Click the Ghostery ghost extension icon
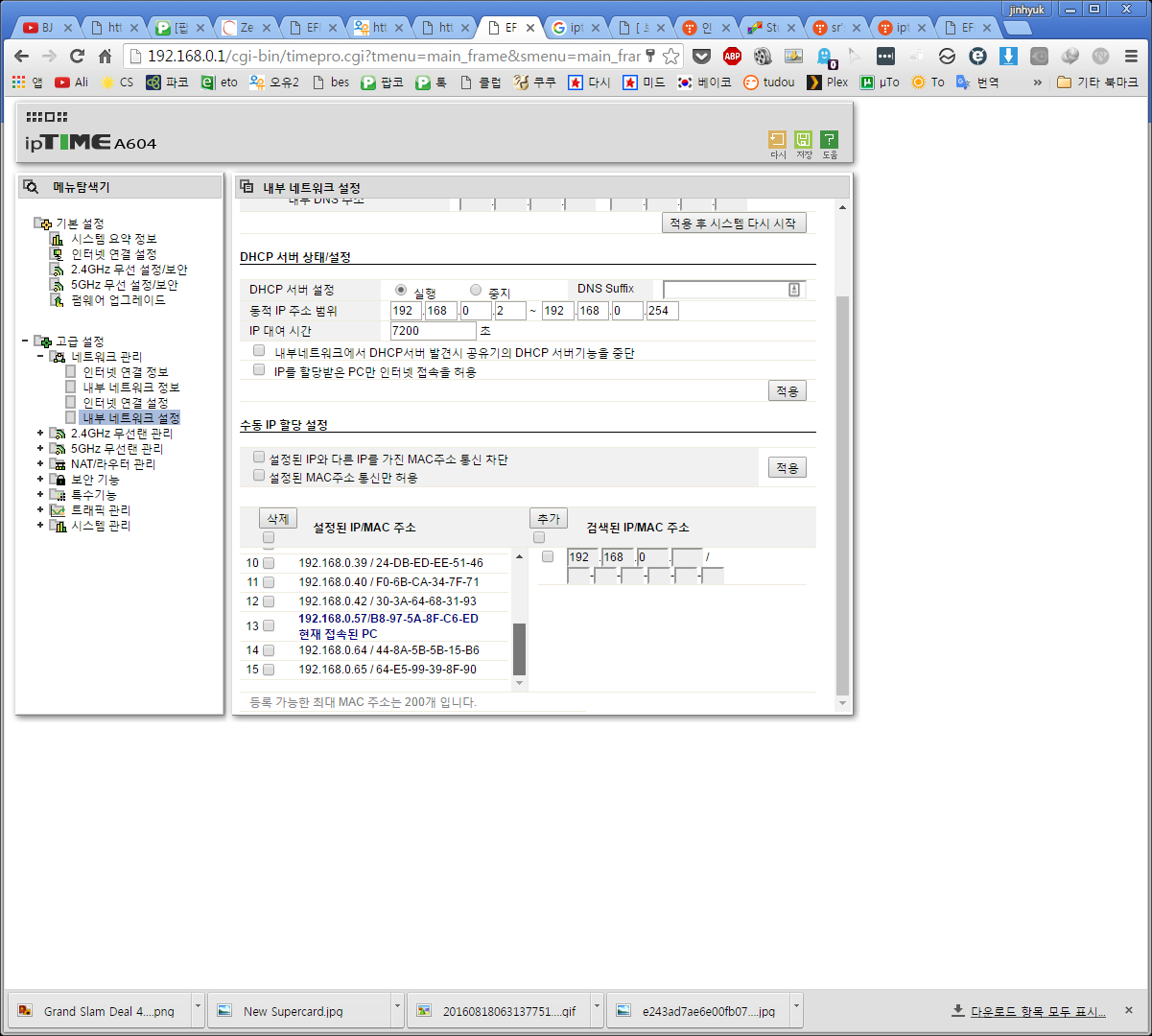The image size is (1152, 1036). (824, 56)
